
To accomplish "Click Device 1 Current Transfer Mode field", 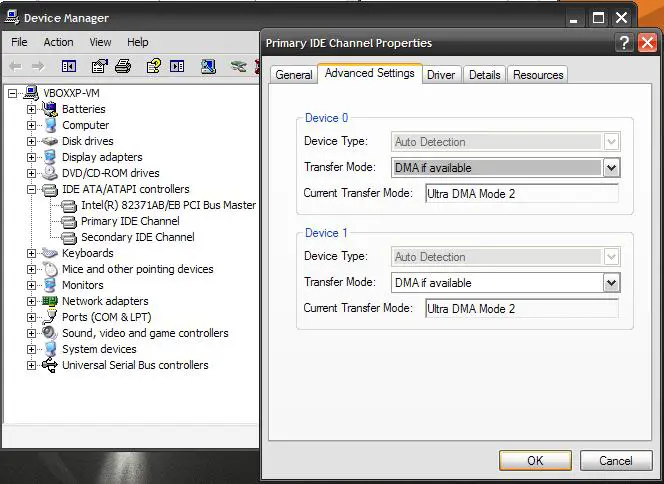I will [x=522, y=309].
